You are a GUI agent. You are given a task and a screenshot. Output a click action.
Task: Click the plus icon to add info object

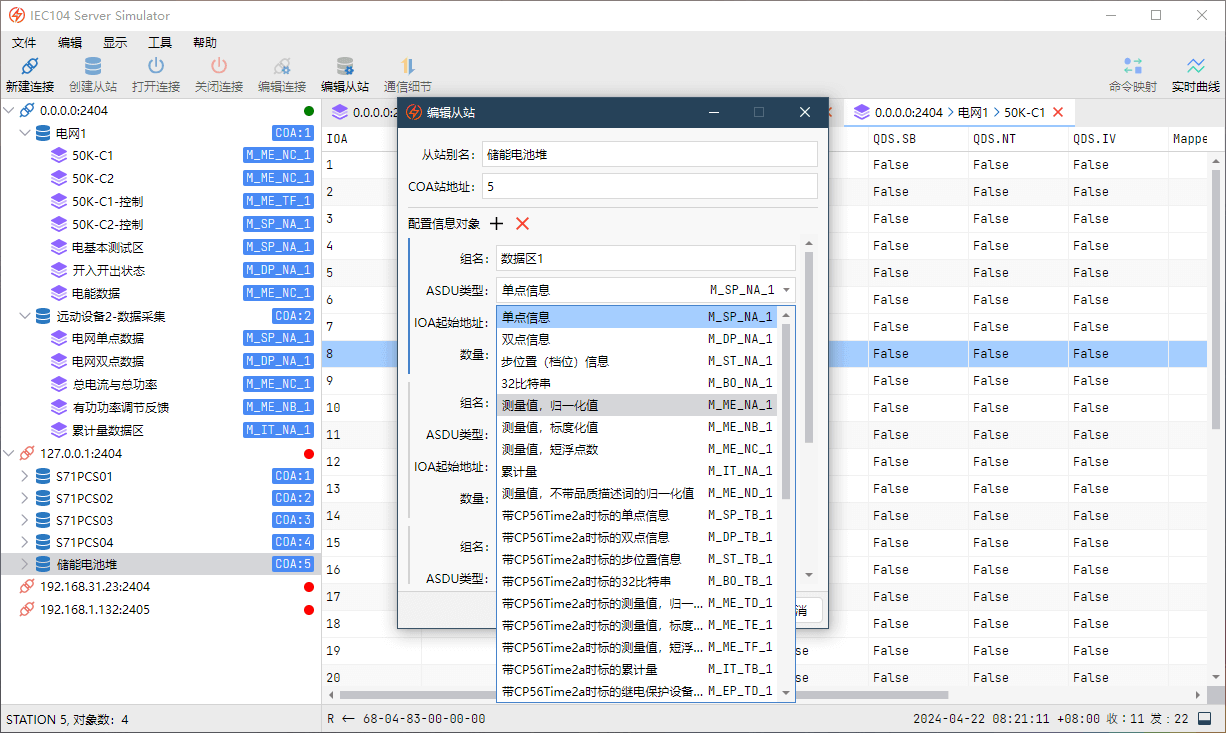pyautogui.click(x=497, y=224)
